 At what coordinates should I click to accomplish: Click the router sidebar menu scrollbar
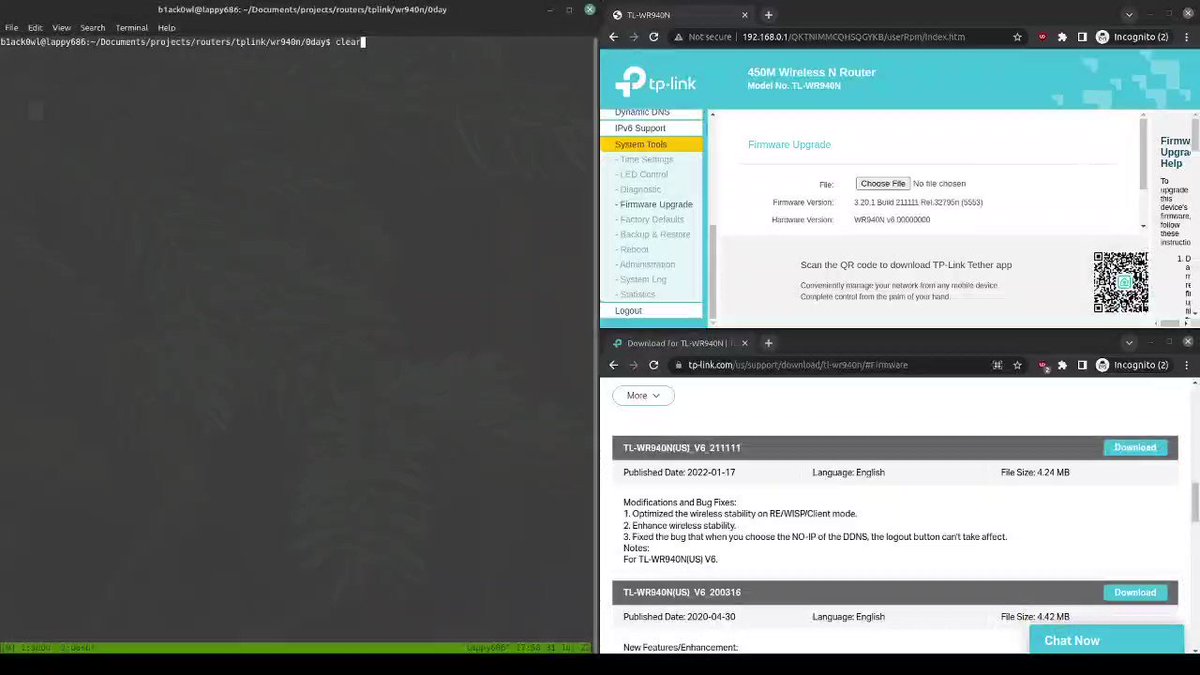tap(713, 270)
